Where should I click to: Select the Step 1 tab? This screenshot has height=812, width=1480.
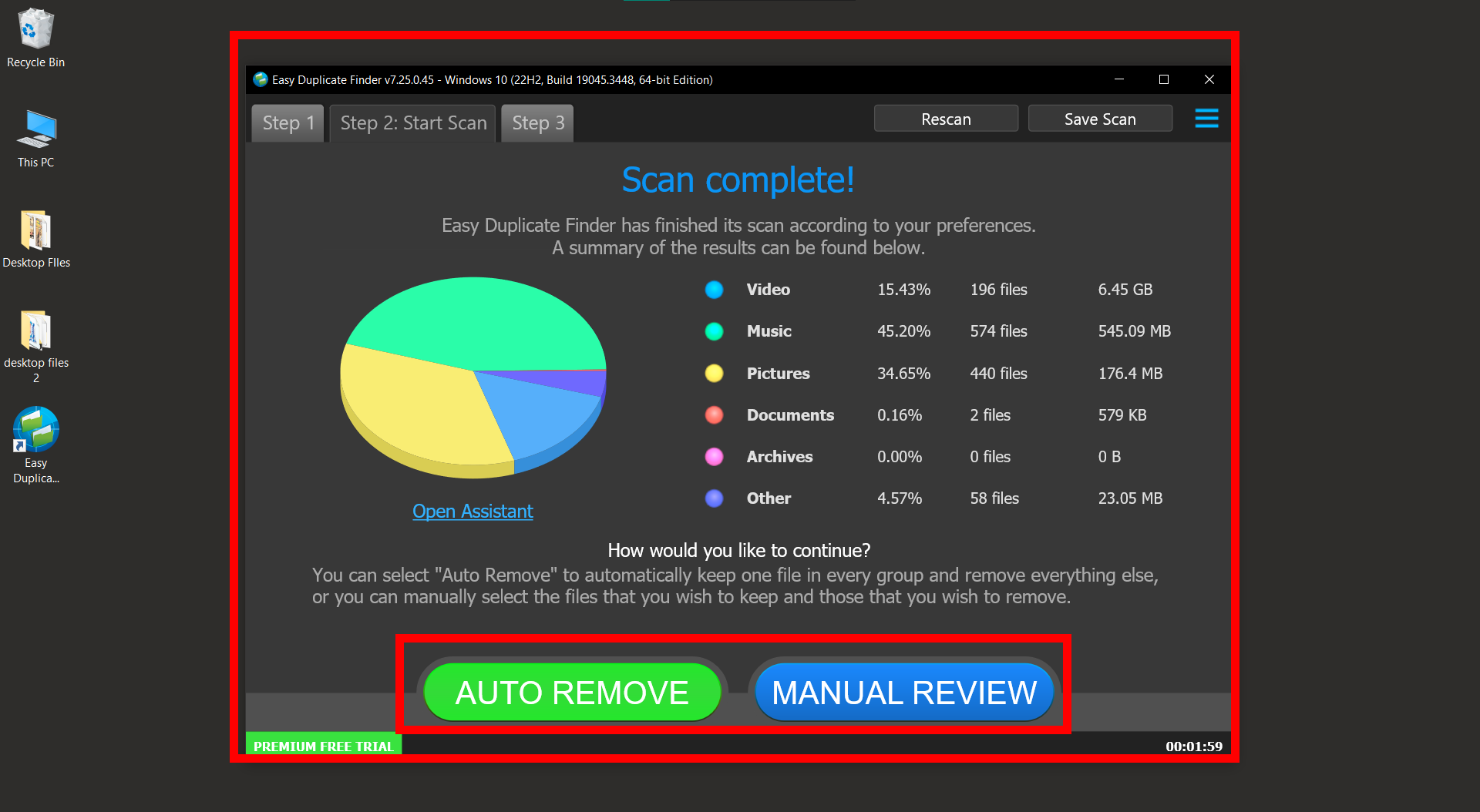(x=287, y=122)
